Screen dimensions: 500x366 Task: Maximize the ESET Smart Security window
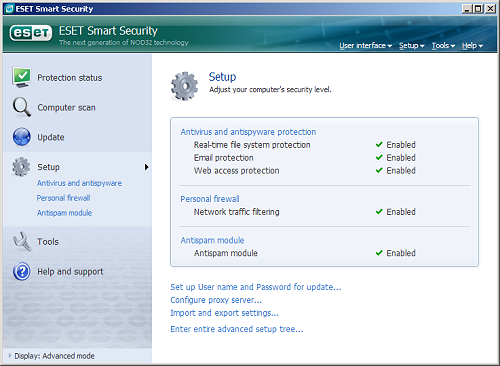[x=478, y=9]
